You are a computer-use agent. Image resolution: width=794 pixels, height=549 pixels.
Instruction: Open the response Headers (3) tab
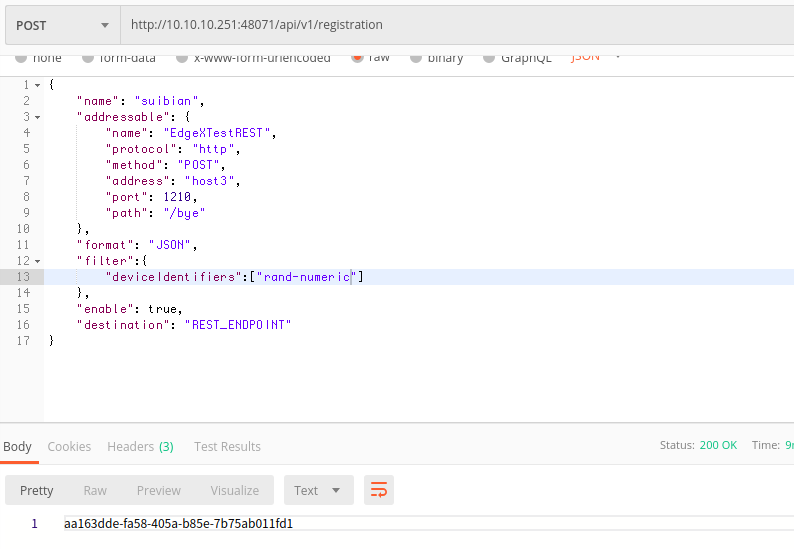pos(140,446)
